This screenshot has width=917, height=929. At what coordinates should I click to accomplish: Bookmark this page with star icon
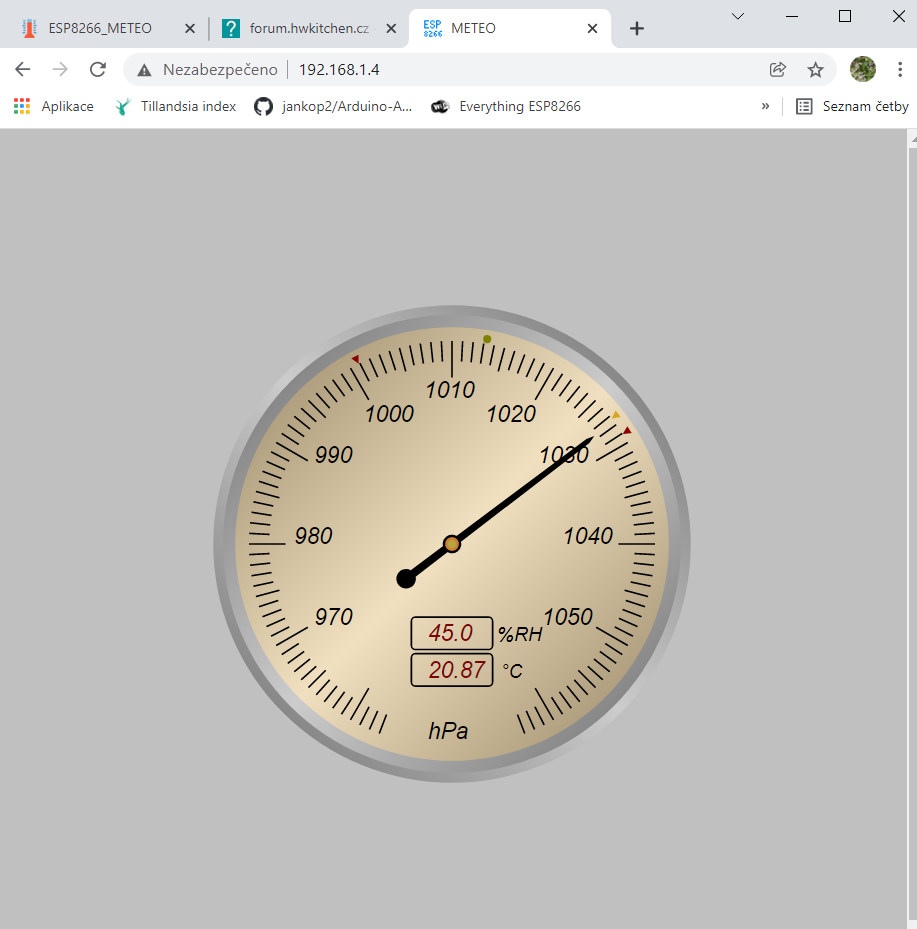coord(815,70)
